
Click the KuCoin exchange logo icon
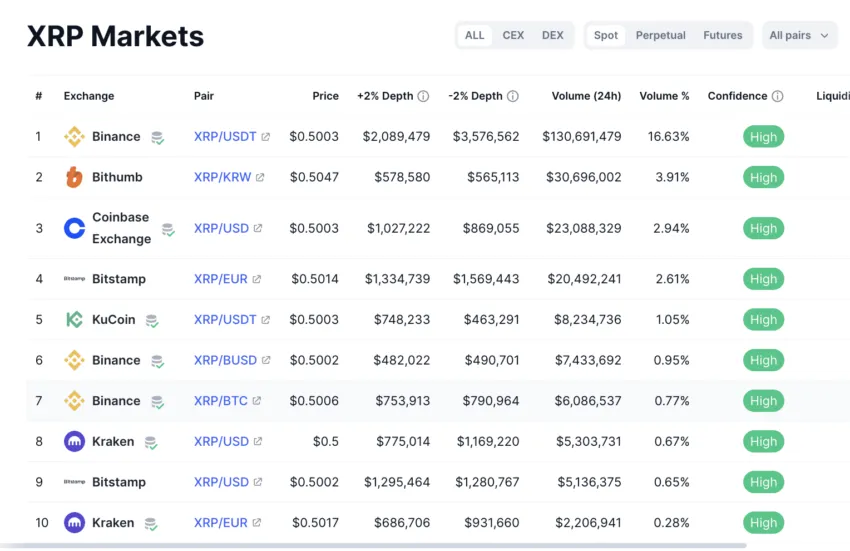tap(74, 320)
